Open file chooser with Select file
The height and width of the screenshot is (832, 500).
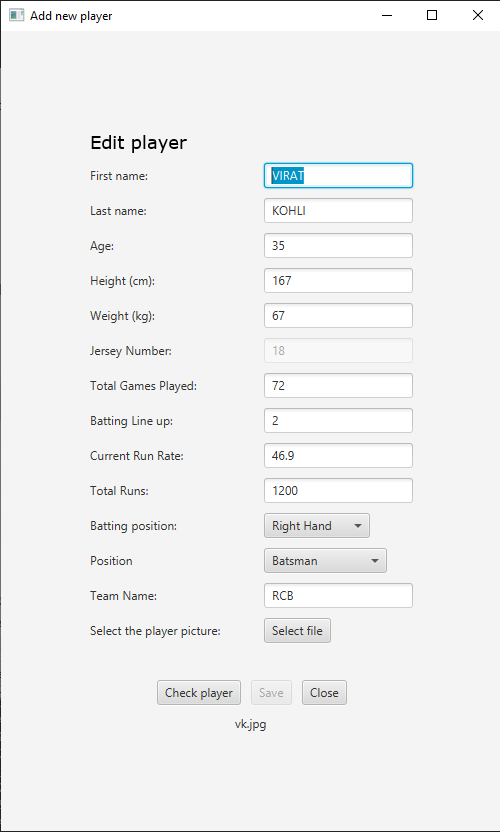tap(297, 631)
